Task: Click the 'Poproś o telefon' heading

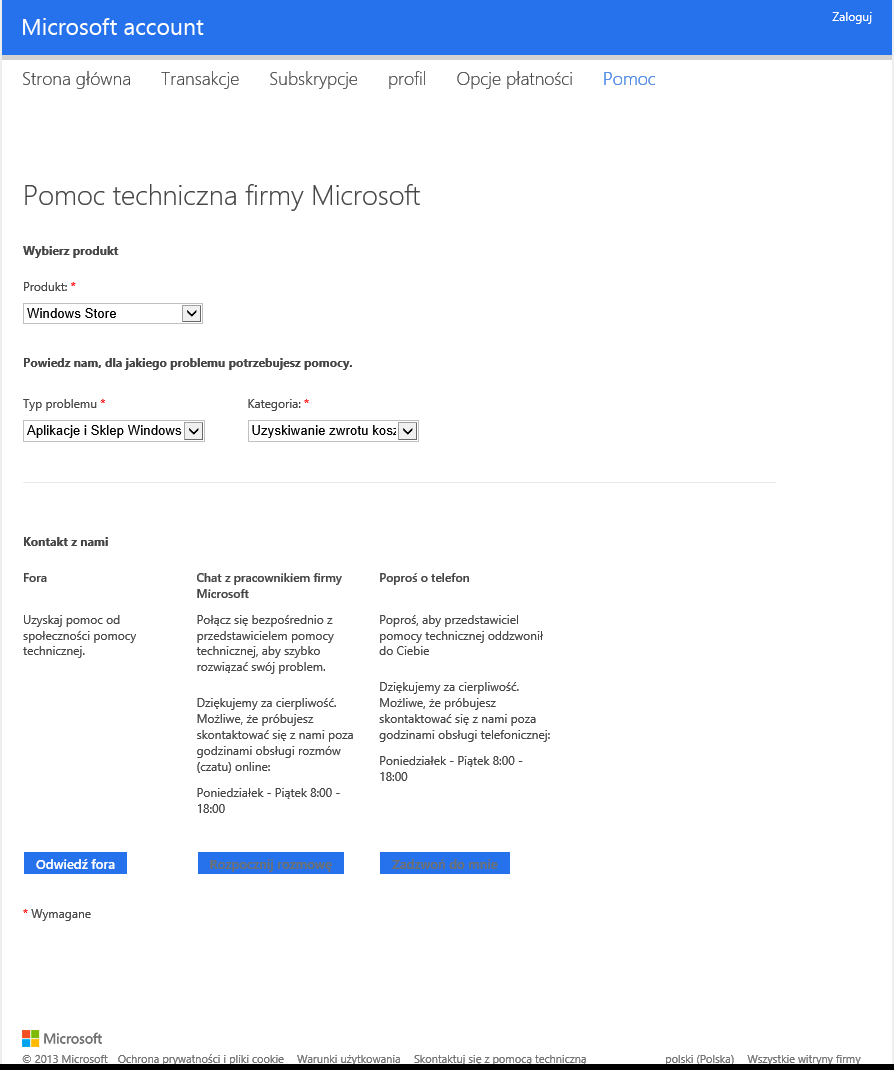Action: (424, 578)
